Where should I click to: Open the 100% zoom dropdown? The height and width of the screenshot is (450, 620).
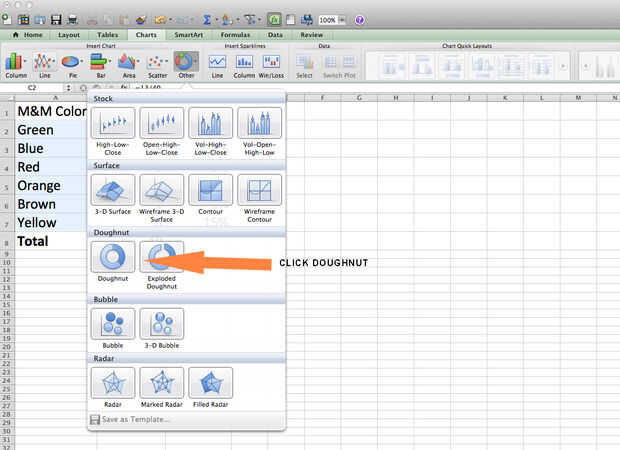pos(342,20)
